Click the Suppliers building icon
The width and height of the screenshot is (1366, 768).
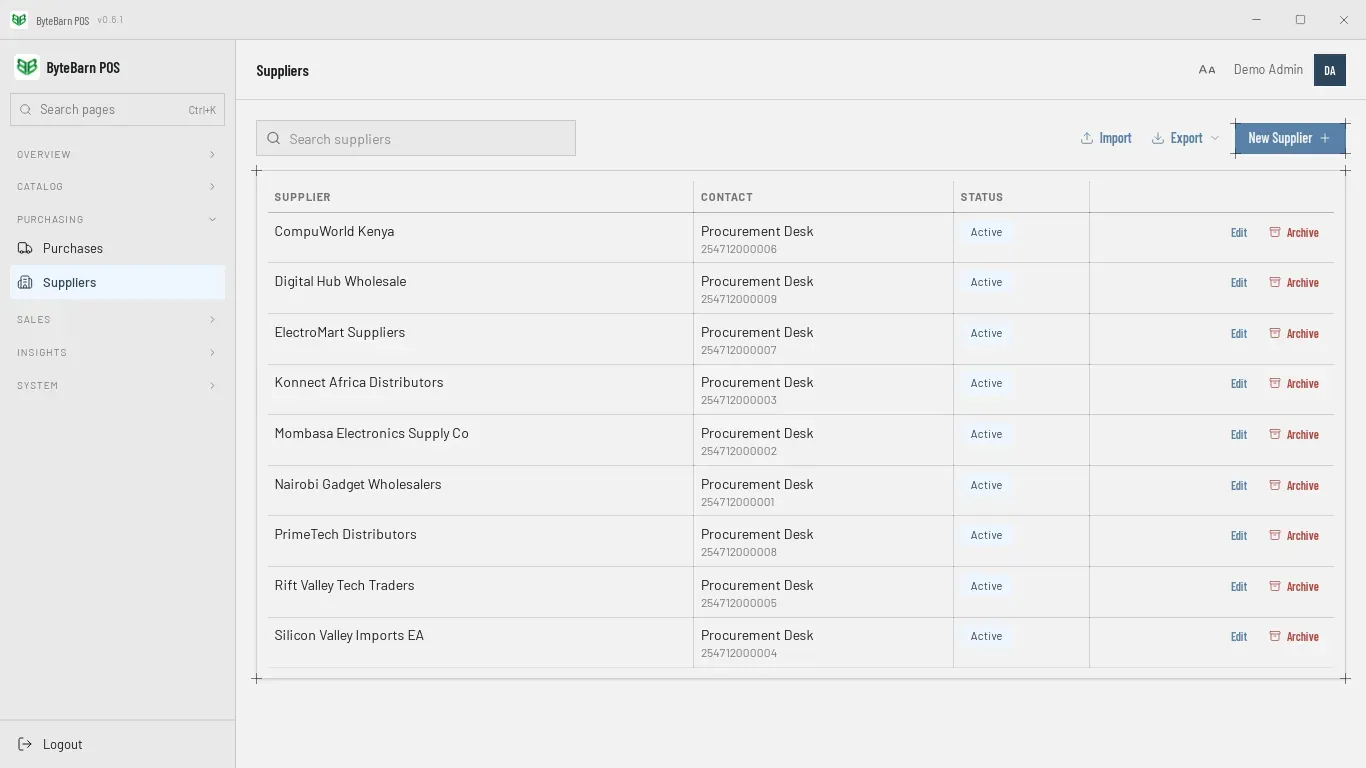25,282
